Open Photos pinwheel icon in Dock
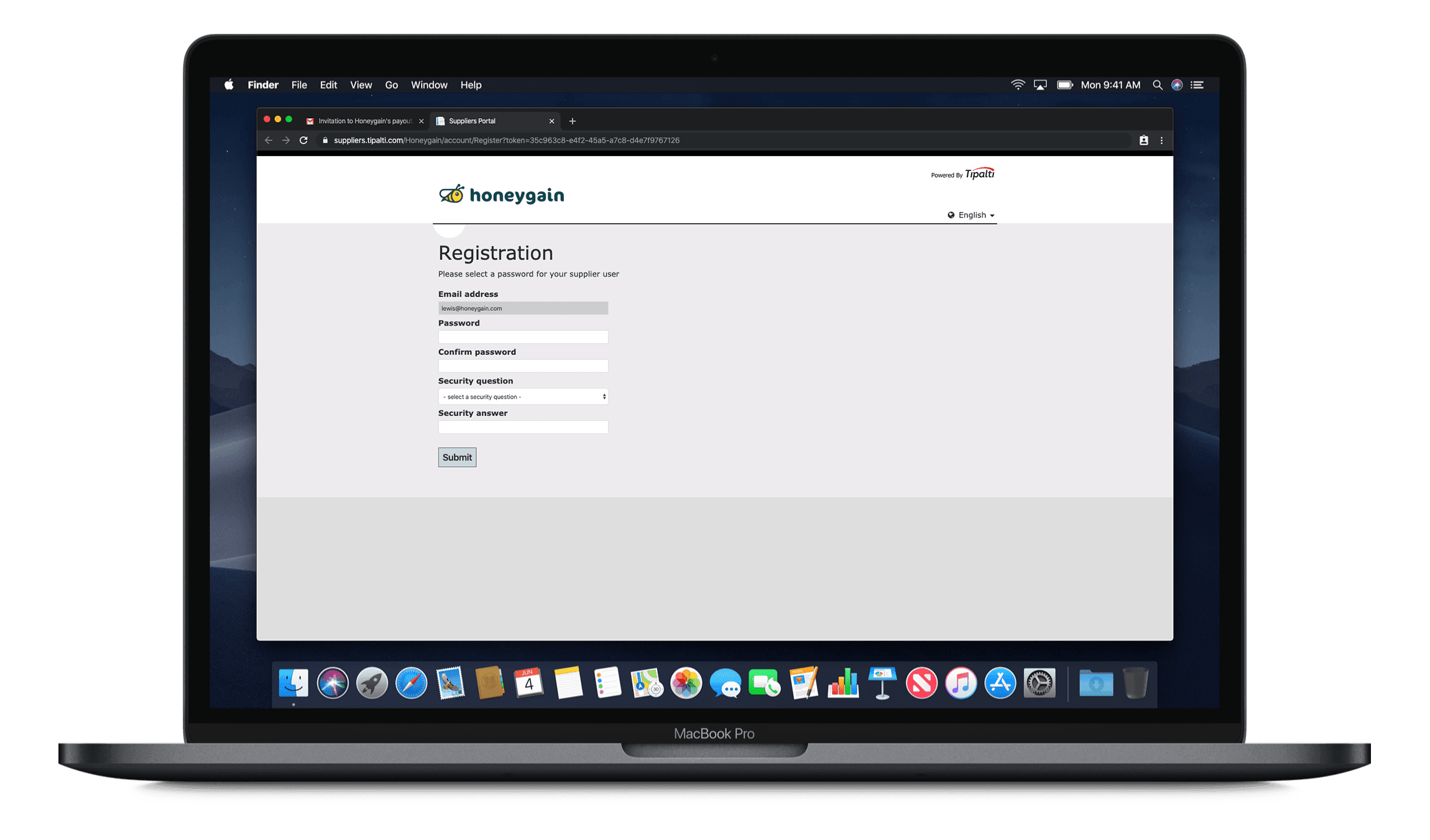Screen dimensions: 1430x840 tap(686, 683)
